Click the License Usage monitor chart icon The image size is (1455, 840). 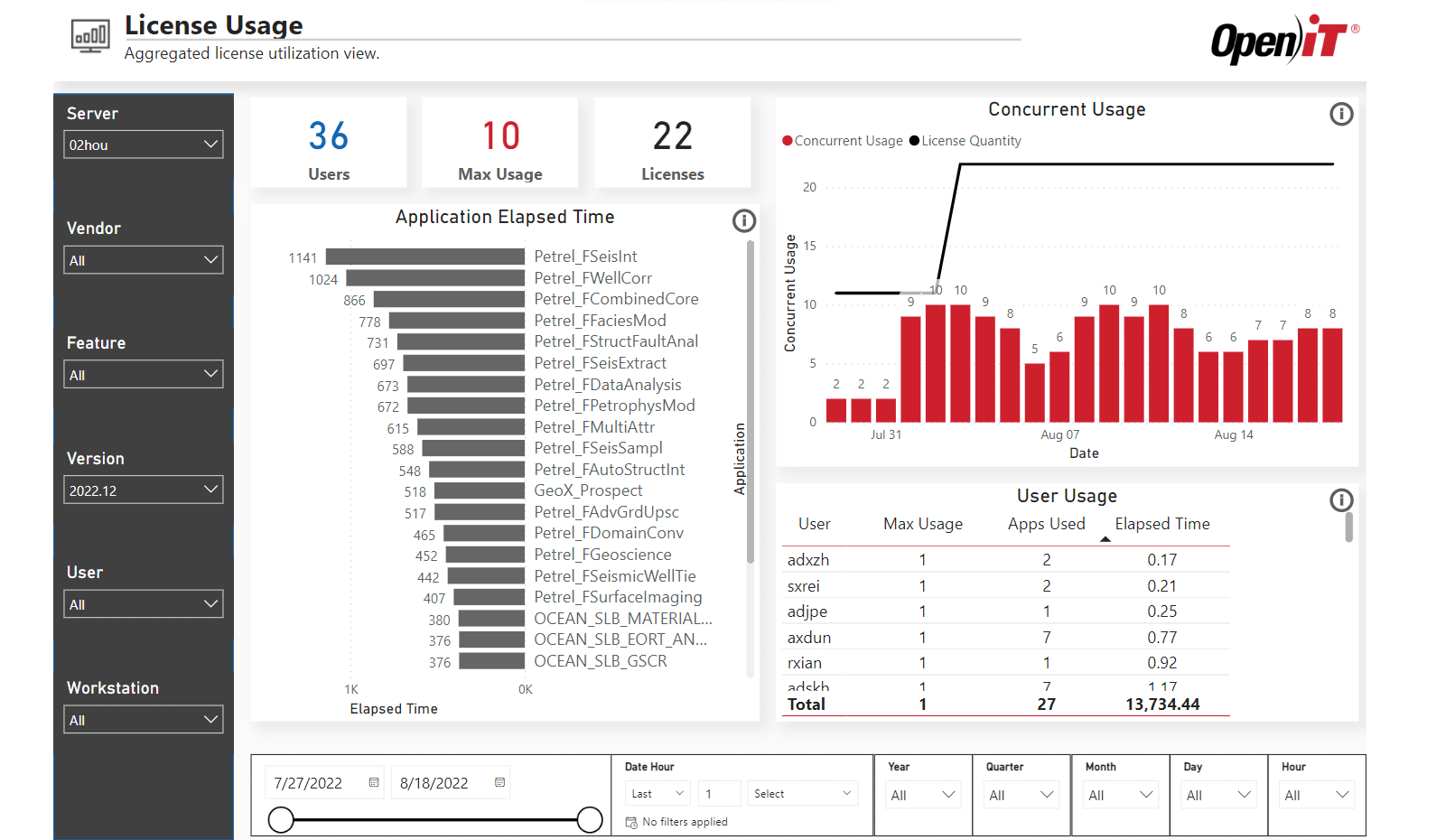pos(90,36)
